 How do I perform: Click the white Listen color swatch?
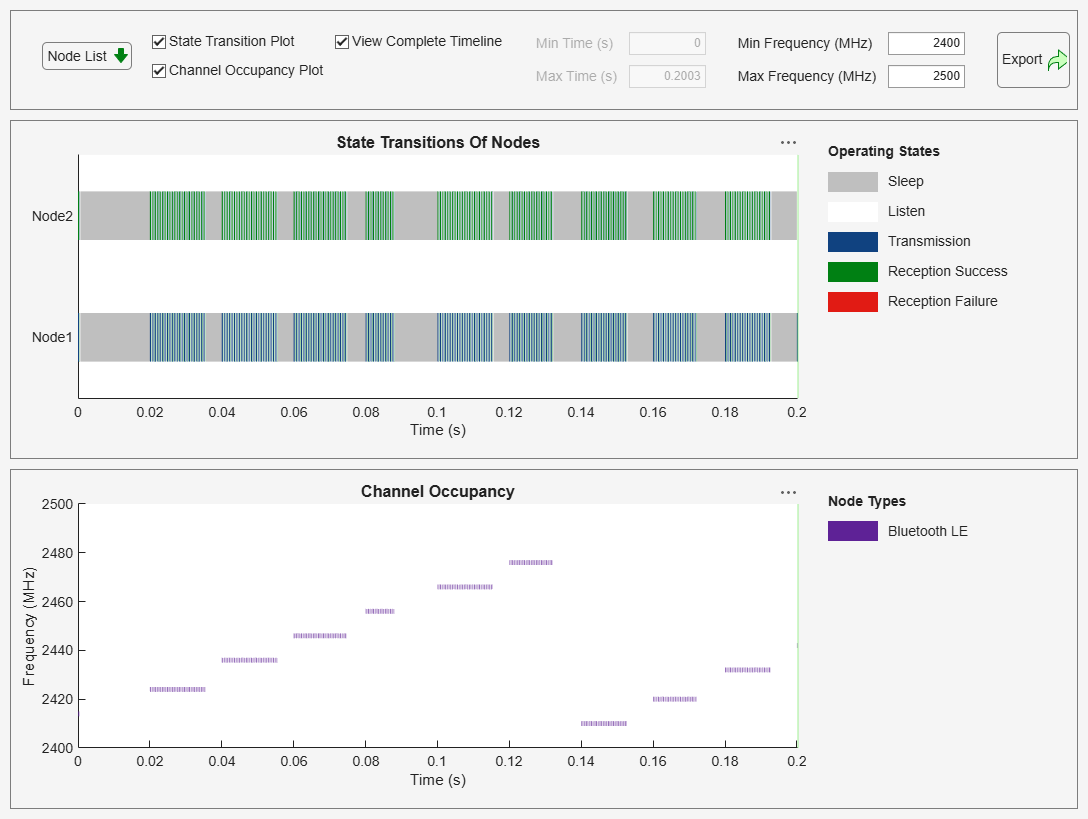[x=852, y=211]
